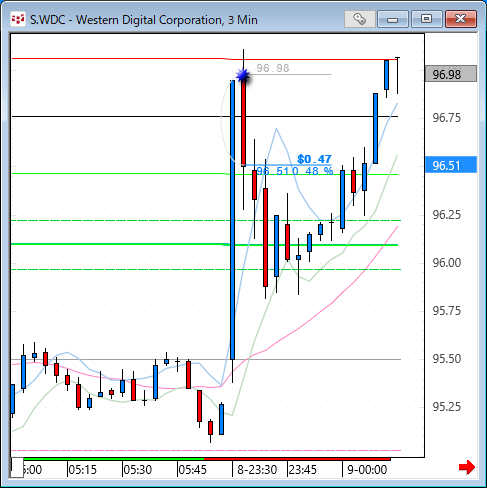487x488 pixels.
Task: Click the 05:45 time axis label
Action: [192, 470]
